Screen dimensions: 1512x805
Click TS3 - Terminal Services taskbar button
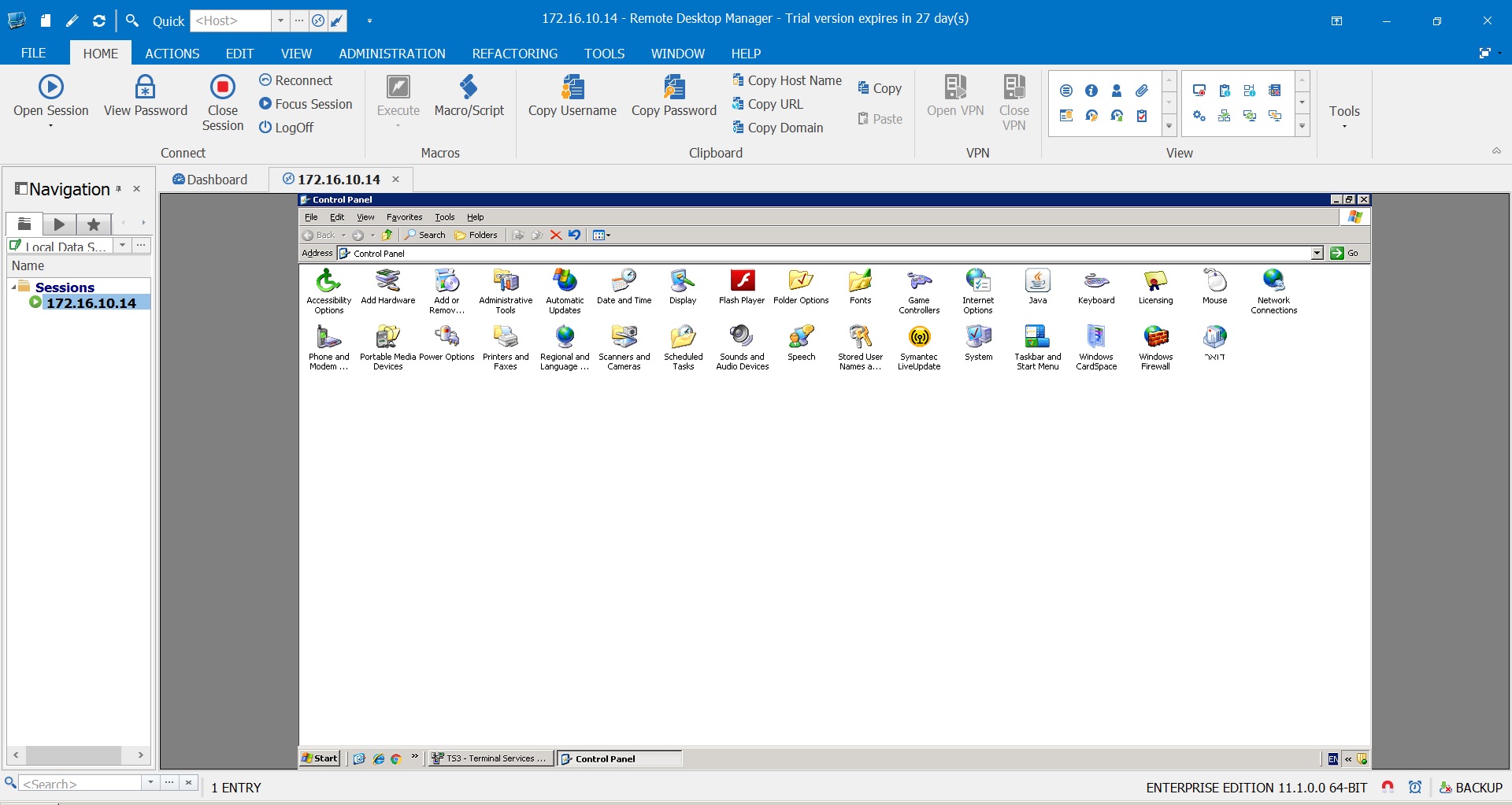tap(490, 759)
